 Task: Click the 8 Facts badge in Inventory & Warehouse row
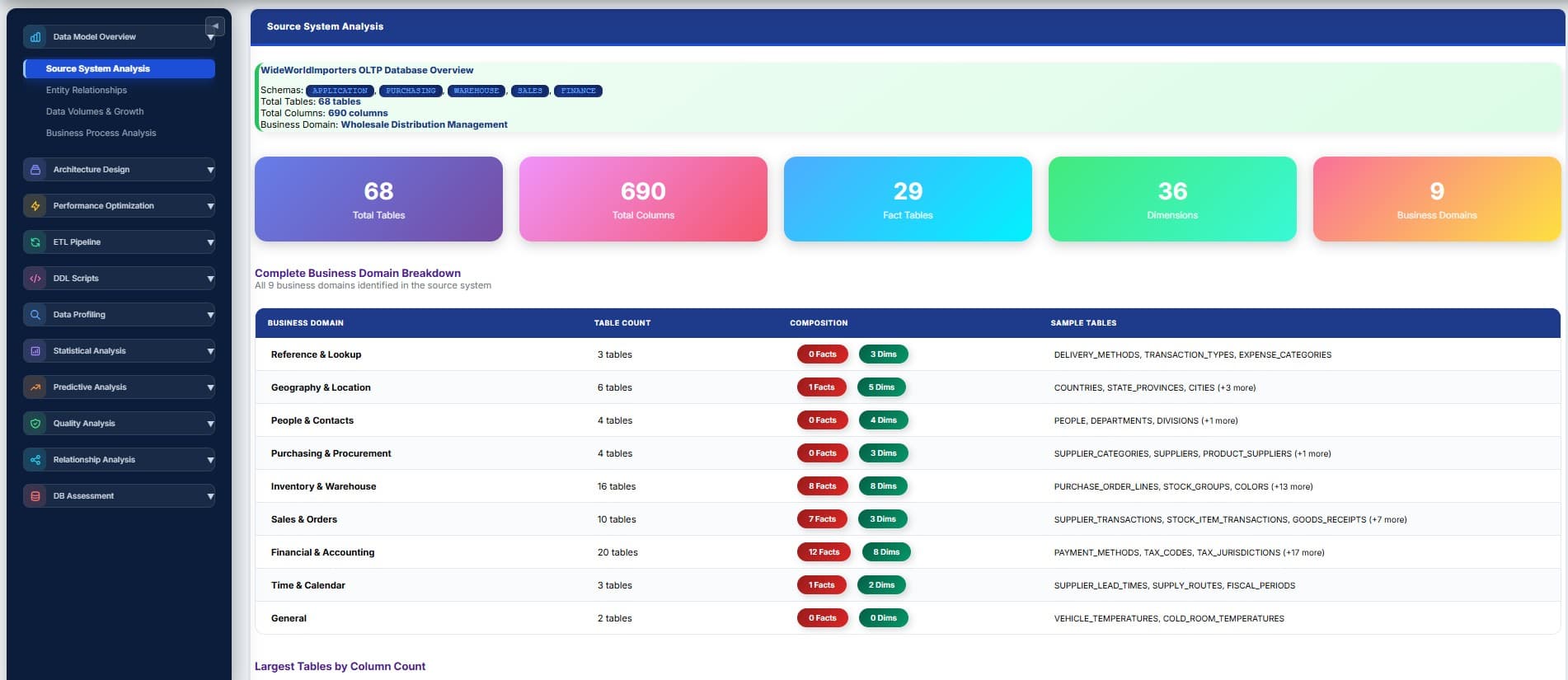pyautogui.click(x=822, y=486)
